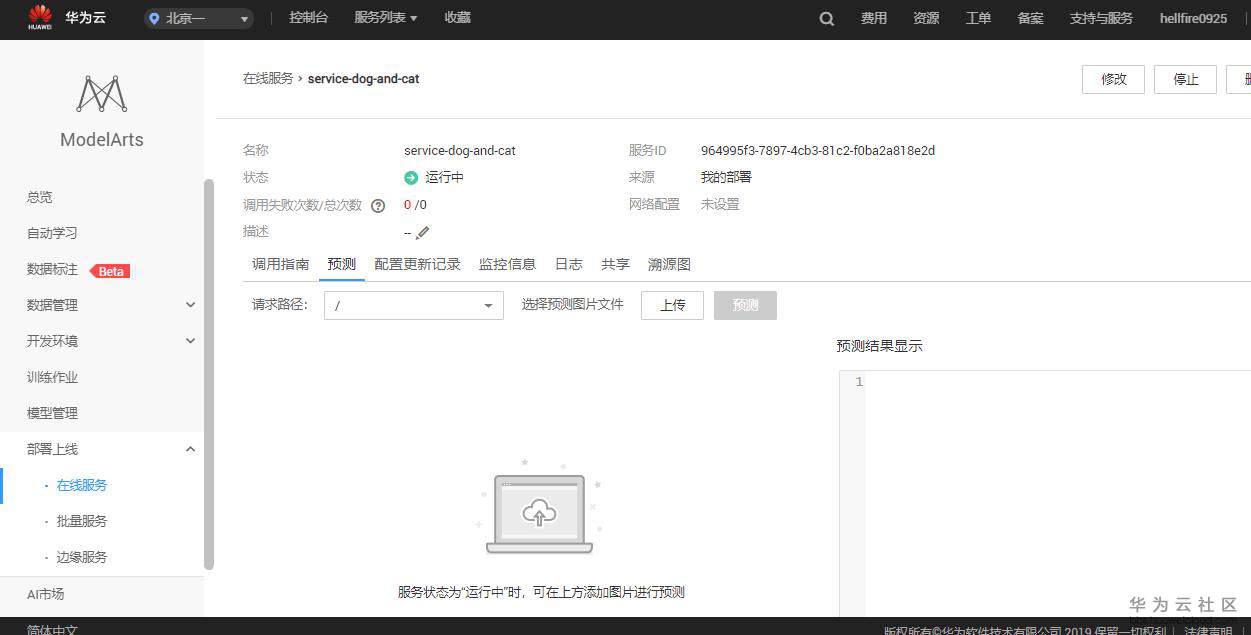Open 收藏 in the top bar
Viewport: 1251px width, 635px height.
[457, 18]
